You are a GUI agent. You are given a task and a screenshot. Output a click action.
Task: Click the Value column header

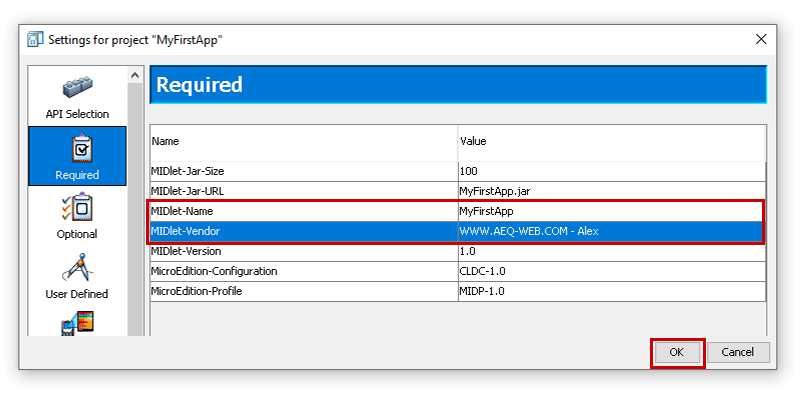tap(611, 142)
